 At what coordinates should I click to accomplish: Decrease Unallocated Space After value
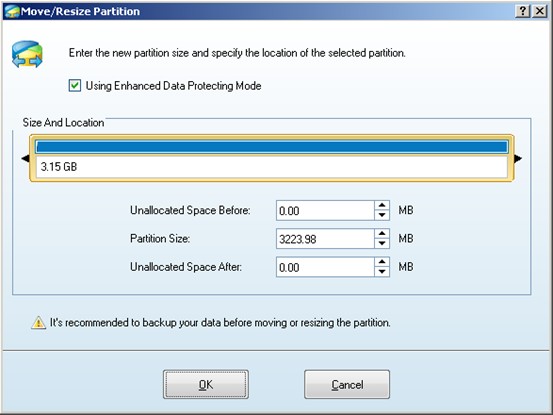point(382,271)
